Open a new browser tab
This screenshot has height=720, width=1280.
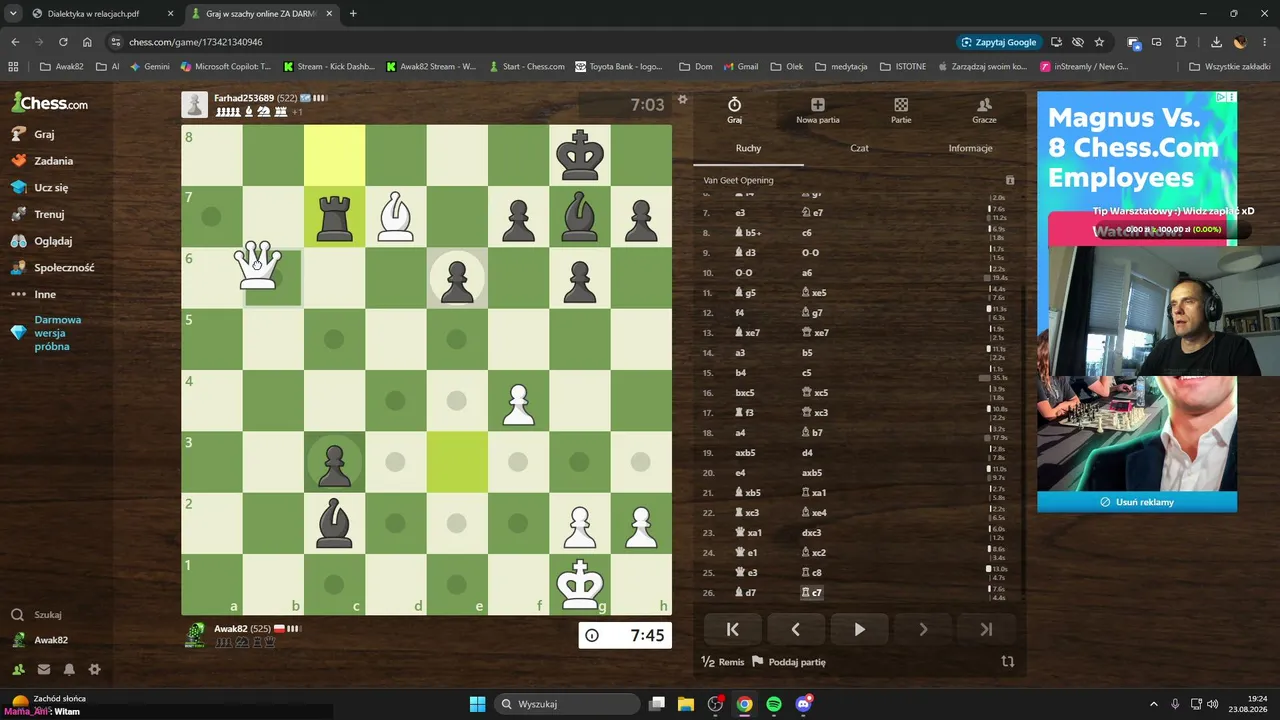pyautogui.click(x=353, y=14)
